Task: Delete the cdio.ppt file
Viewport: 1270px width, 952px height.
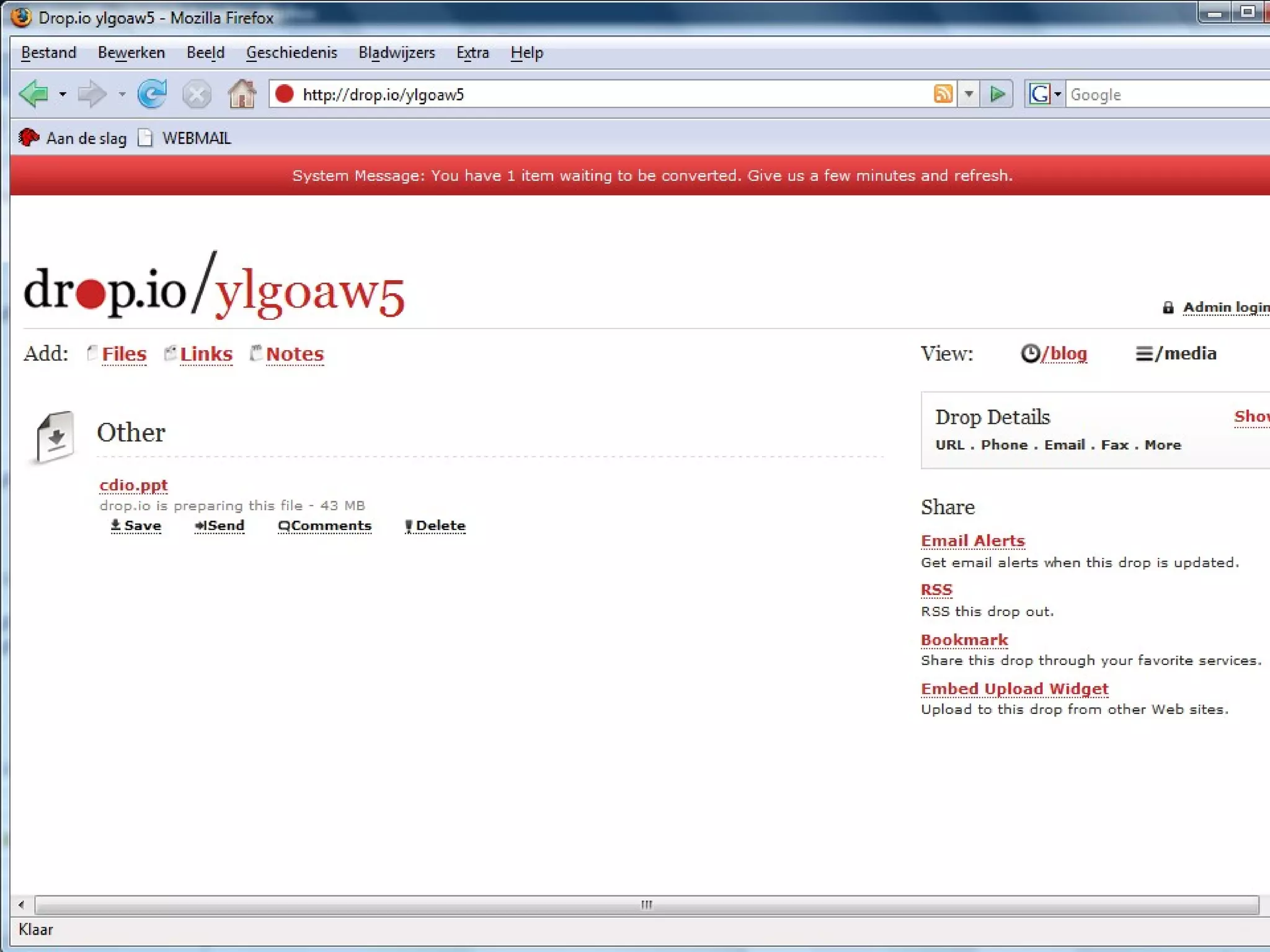Action: (435, 526)
